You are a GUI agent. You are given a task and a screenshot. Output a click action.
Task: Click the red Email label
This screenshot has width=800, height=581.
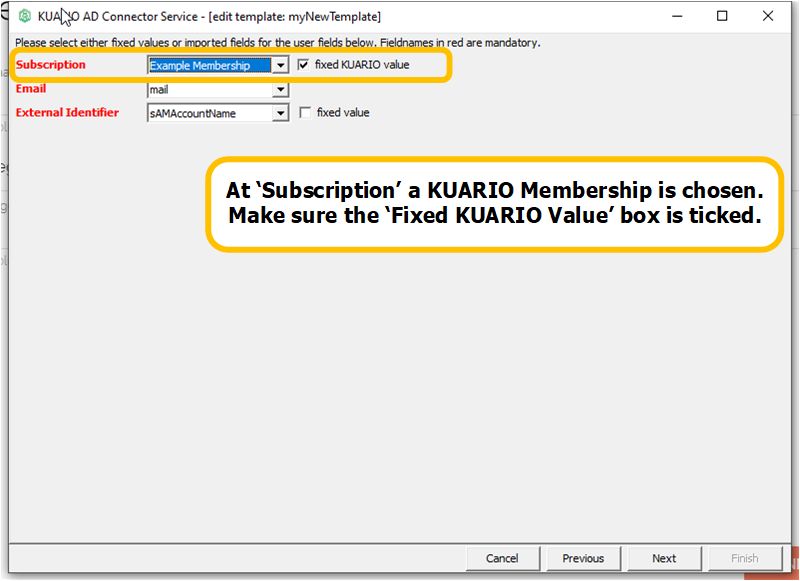pos(31,89)
